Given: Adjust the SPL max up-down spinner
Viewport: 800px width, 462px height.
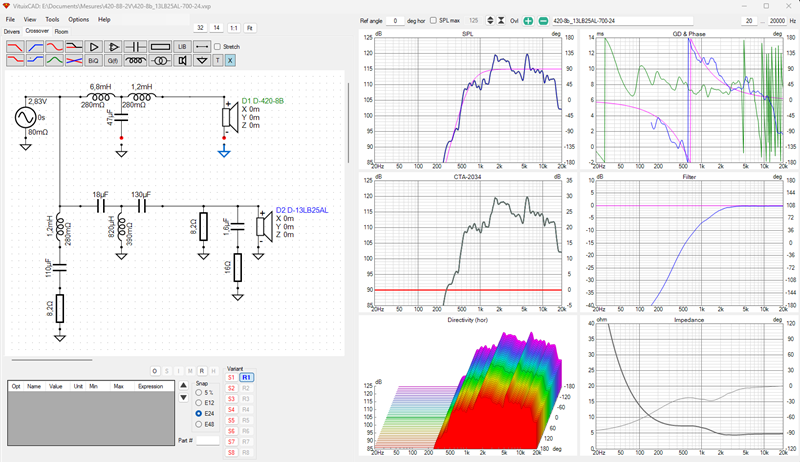Looking at the screenshot, I should (490, 21).
